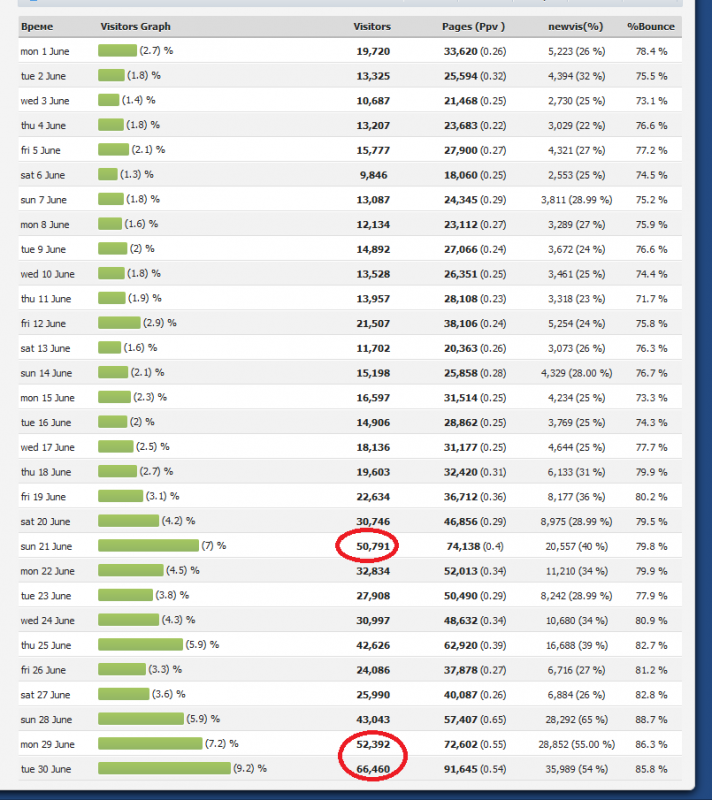Sort by Pages (Ppv) column header
The image size is (712, 800).
(473, 26)
